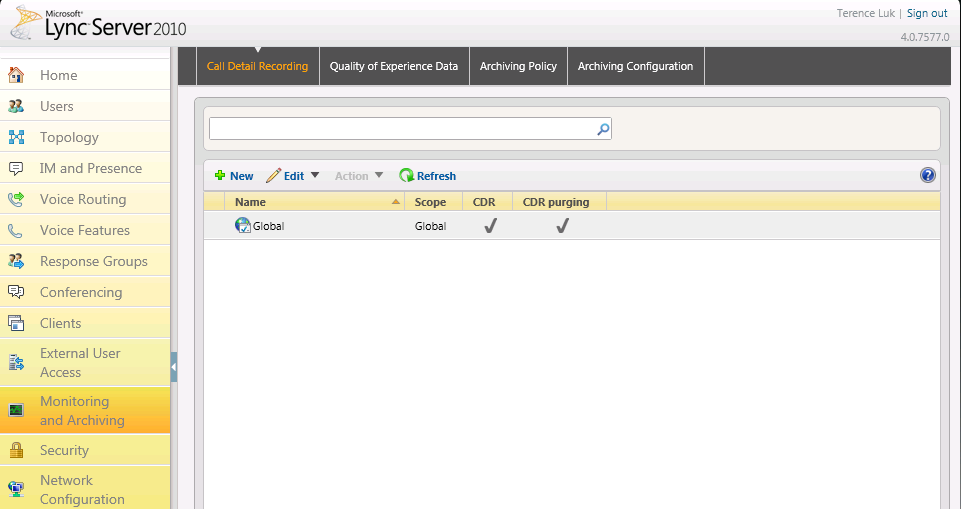Screen dimensions: 961x509
Task: Open Voice Routing section
Action: (85, 199)
